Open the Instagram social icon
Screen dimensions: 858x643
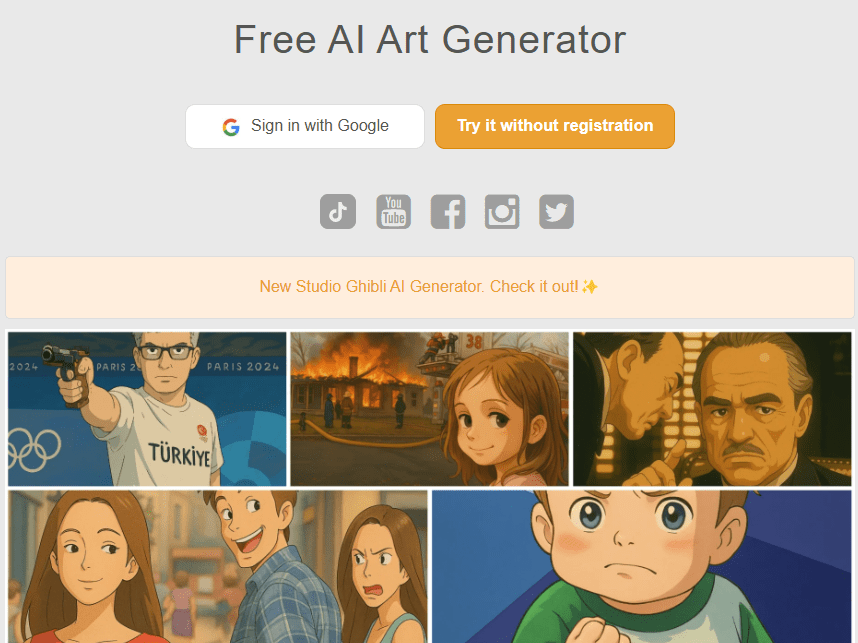[502, 212]
